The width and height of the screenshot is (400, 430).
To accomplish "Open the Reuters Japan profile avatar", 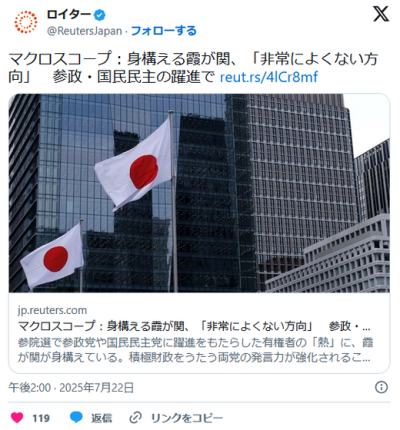I will (x=26, y=22).
